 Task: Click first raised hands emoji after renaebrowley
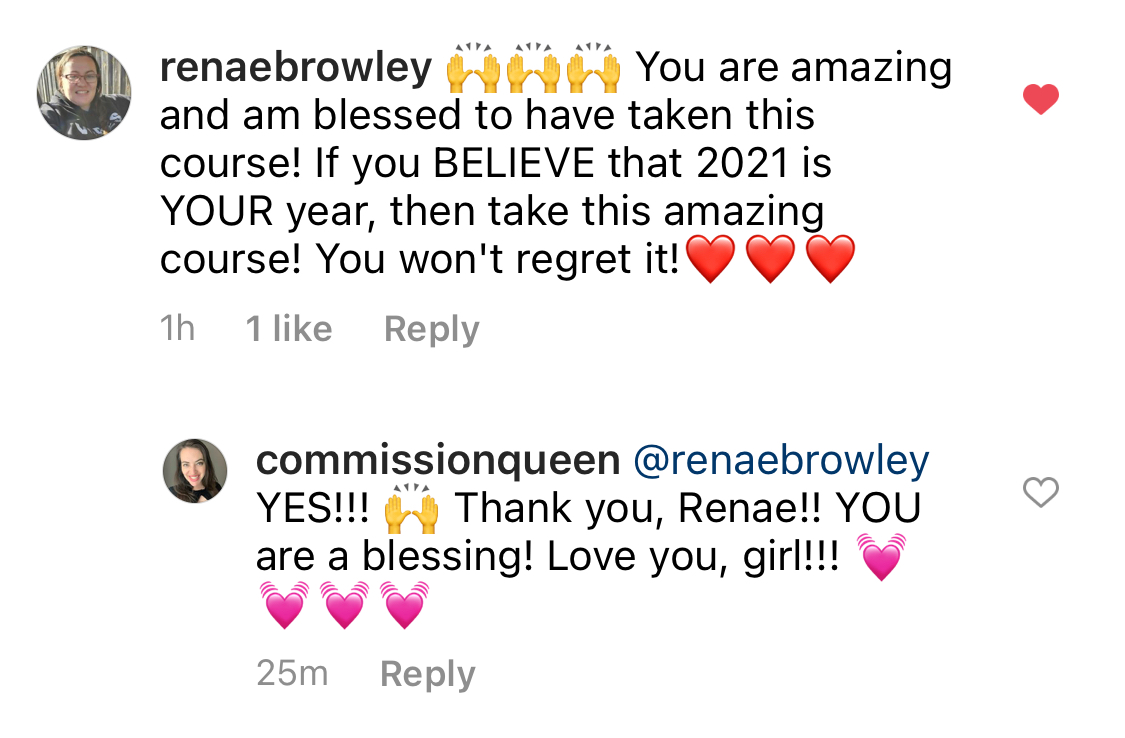(472, 70)
